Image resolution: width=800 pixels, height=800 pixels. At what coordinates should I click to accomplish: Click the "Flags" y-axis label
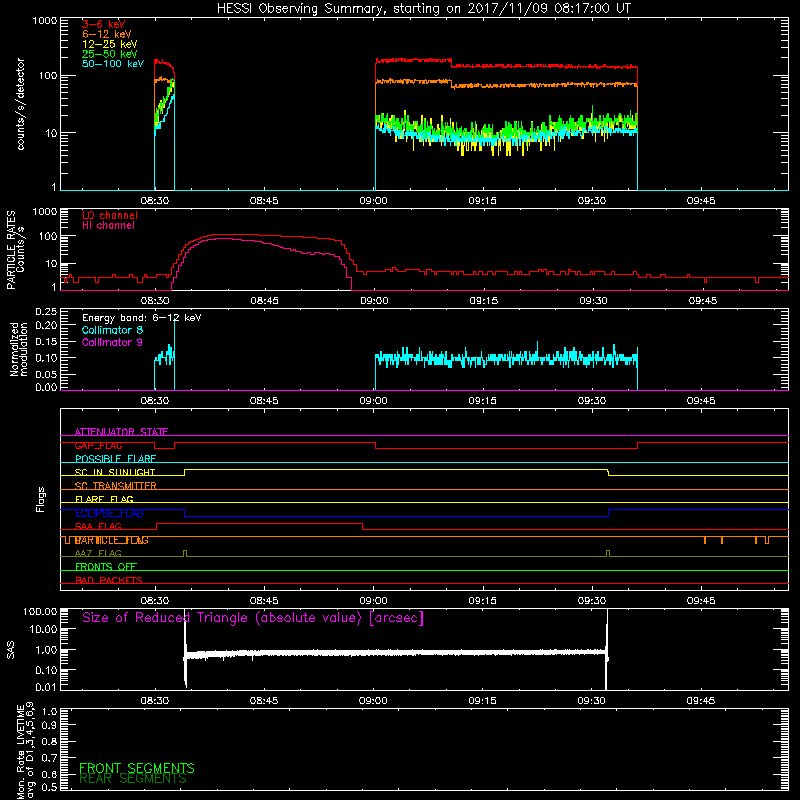[x=41, y=499]
